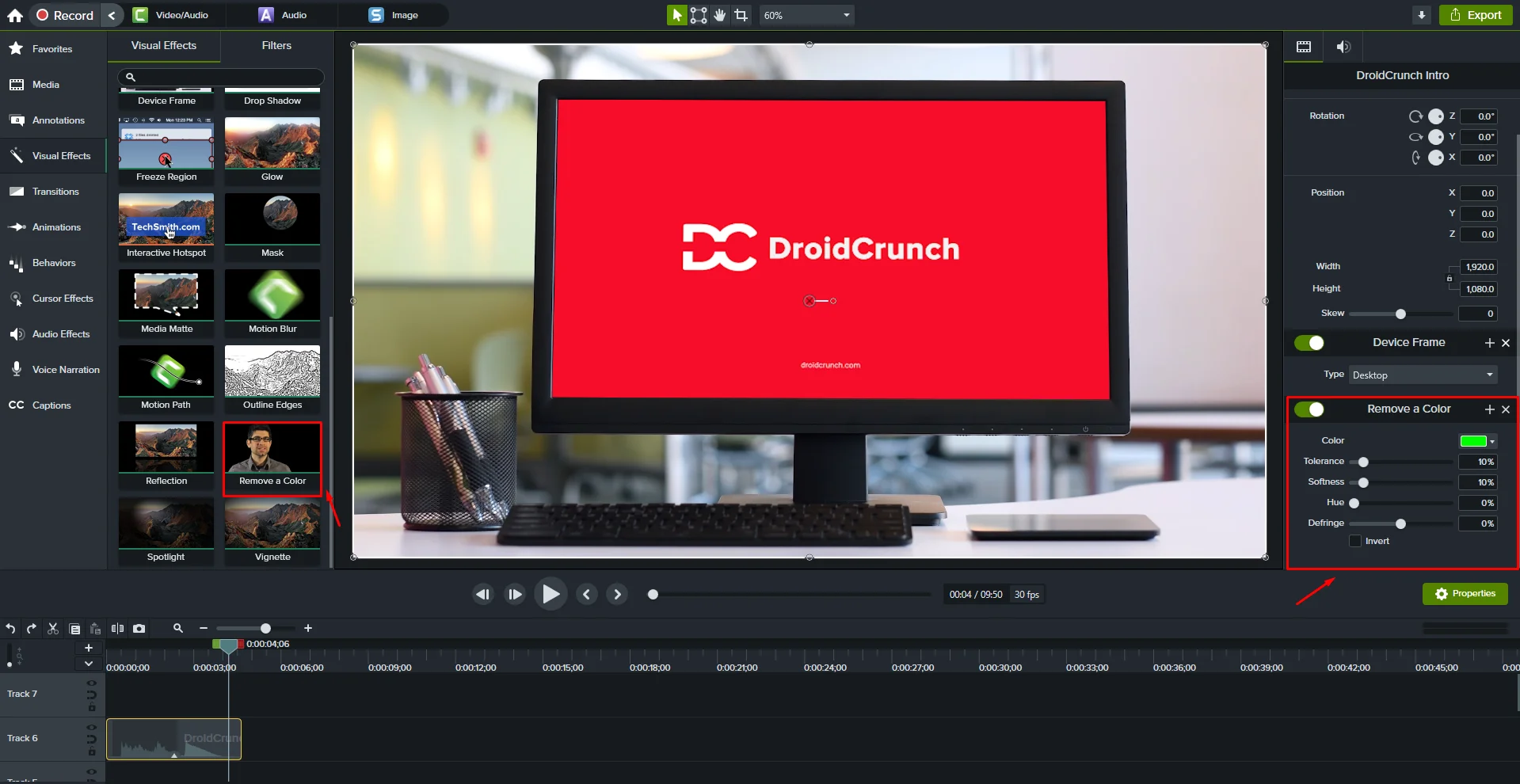The height and width of the screenshot is (784, 1520).
Task: Lock Track 7
Action: tap(92, 707)
